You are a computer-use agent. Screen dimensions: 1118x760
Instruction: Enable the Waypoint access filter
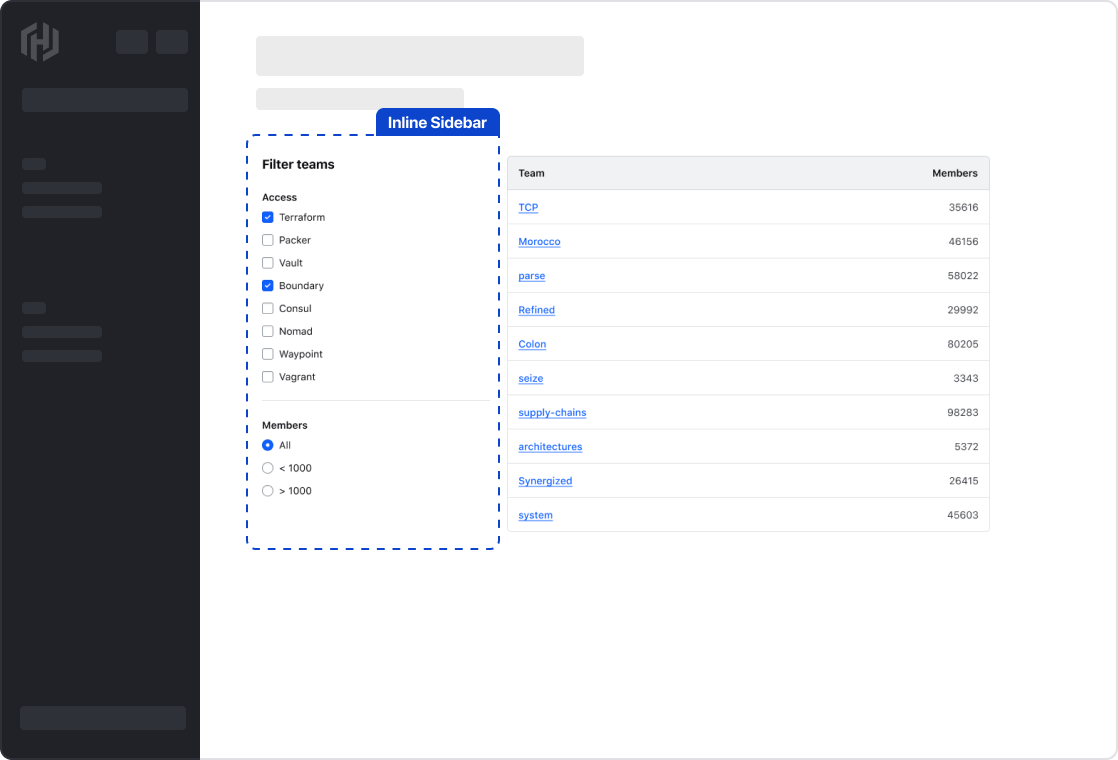pyautogui.click(x=267, y=353)
